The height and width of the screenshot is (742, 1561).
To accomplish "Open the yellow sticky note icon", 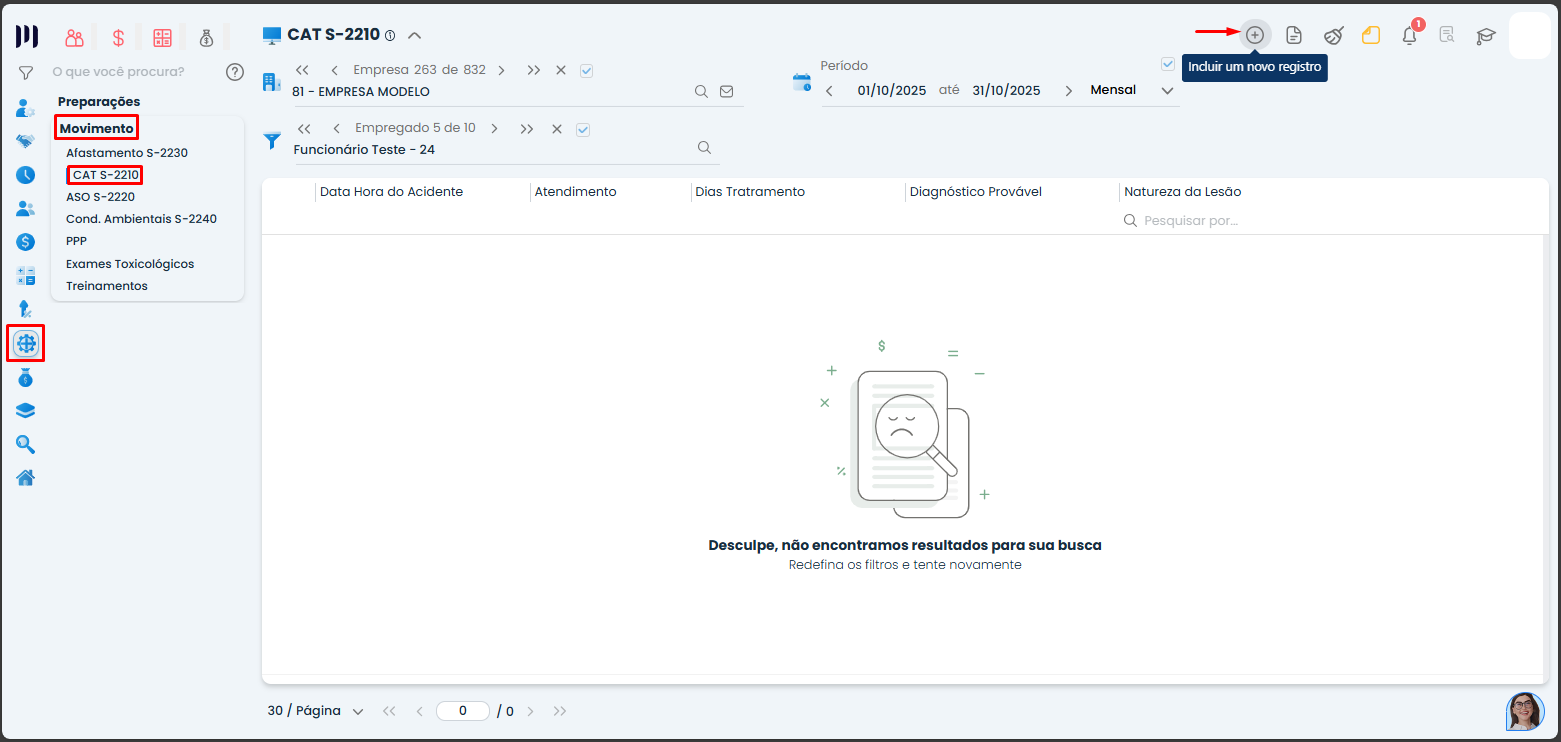I will coord(1371,35).
